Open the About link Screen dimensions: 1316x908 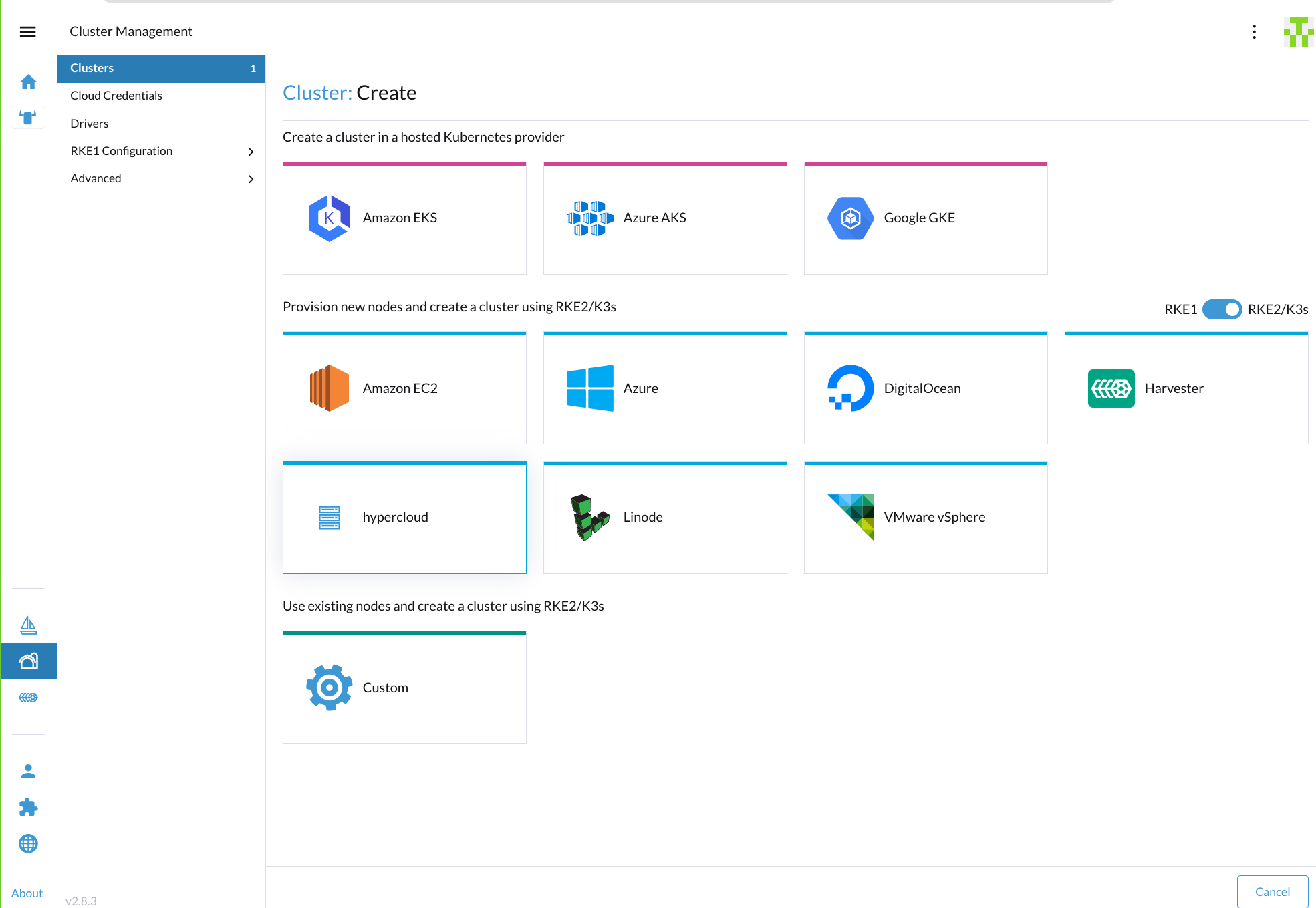(x=27, y=893)
